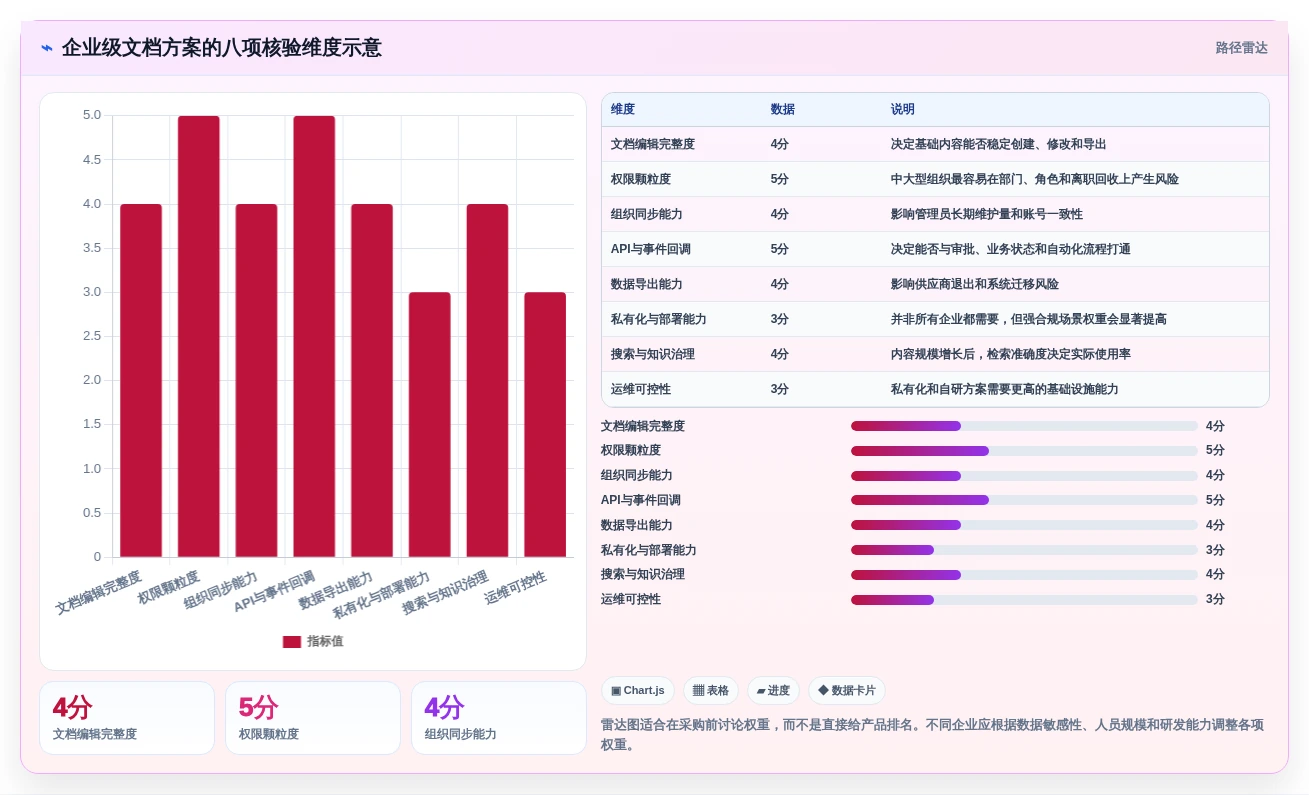Click description 内容规模增长后，检索准确度决定实际使用率
Screen dimensions: 1309x795
click(1011, 354)
